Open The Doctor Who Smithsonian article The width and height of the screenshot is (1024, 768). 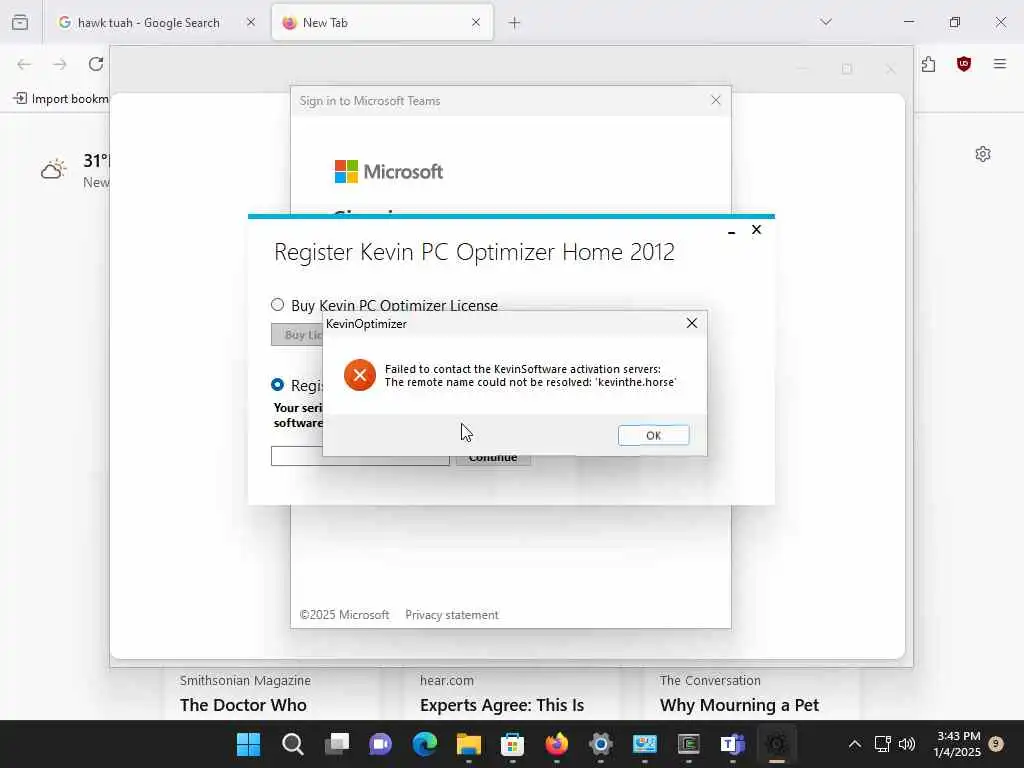[x=244, y=705]
